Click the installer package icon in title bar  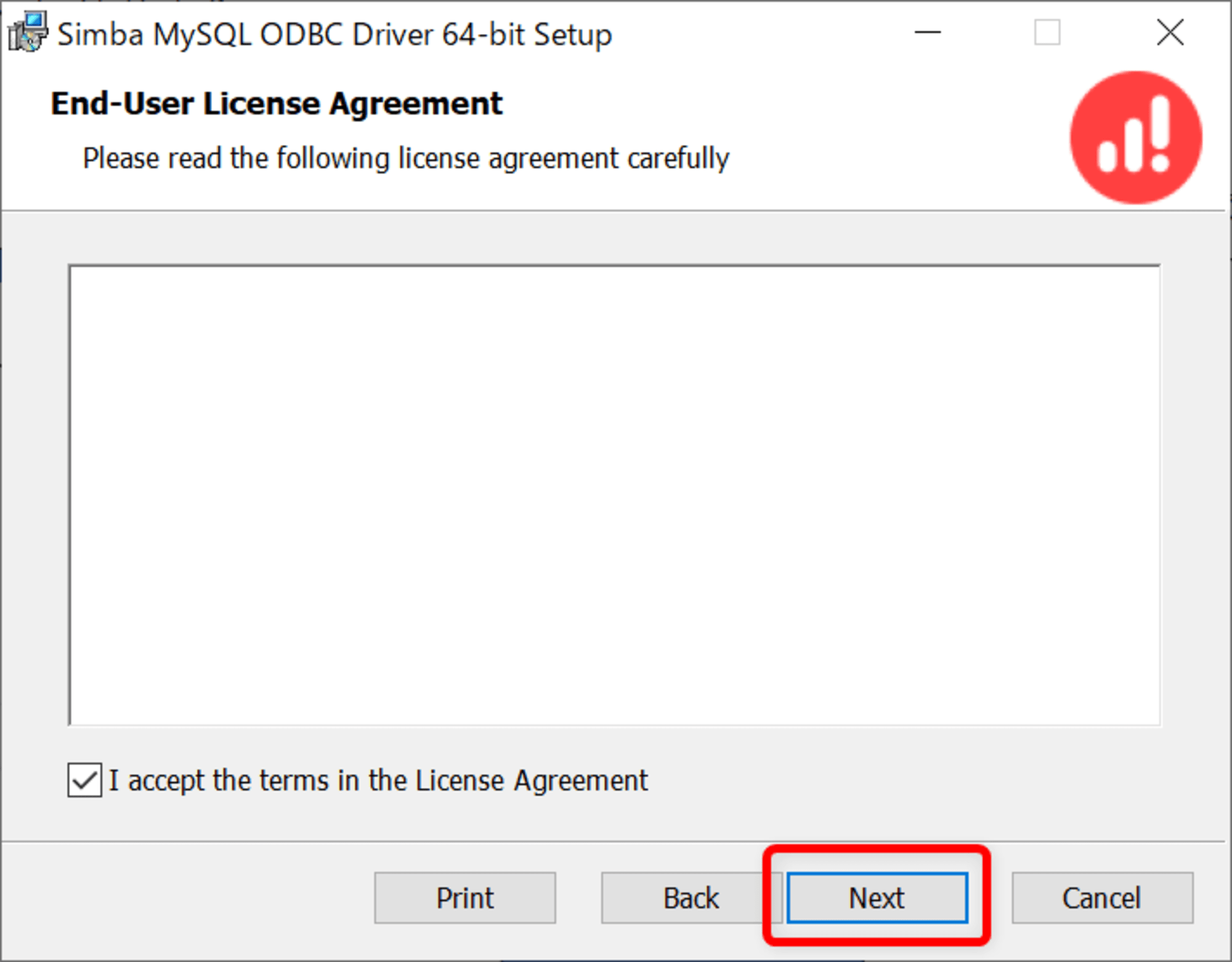pos(27,32)
